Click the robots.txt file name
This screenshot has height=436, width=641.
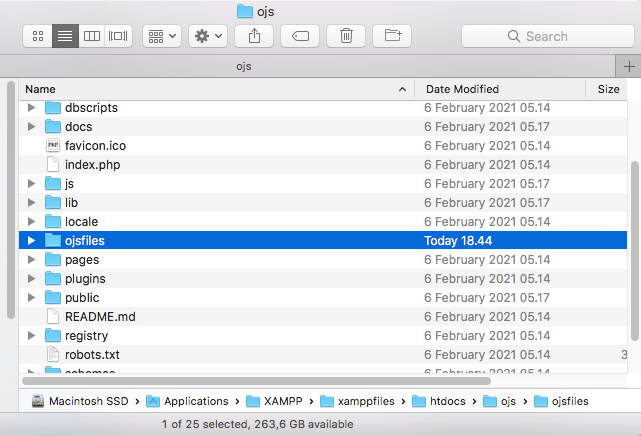(92, 355)
